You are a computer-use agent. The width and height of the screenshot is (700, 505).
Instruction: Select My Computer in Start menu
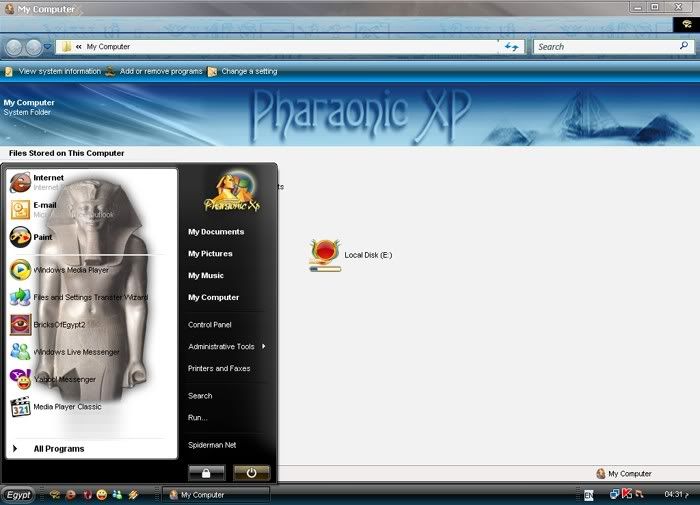point(213,297)
